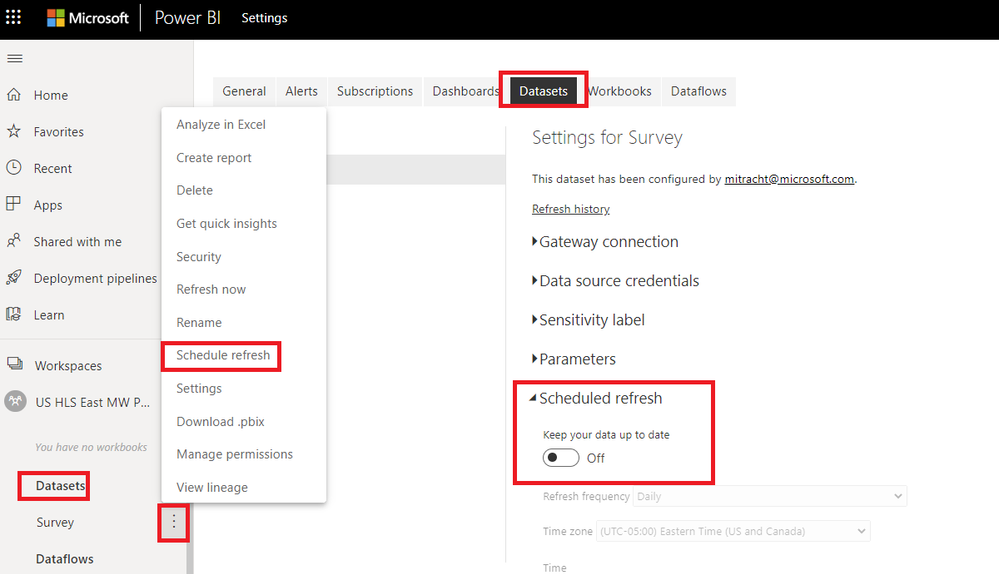Click the Home house icon
The height and width of the screenshot is (574, 999).
[13, 95]
